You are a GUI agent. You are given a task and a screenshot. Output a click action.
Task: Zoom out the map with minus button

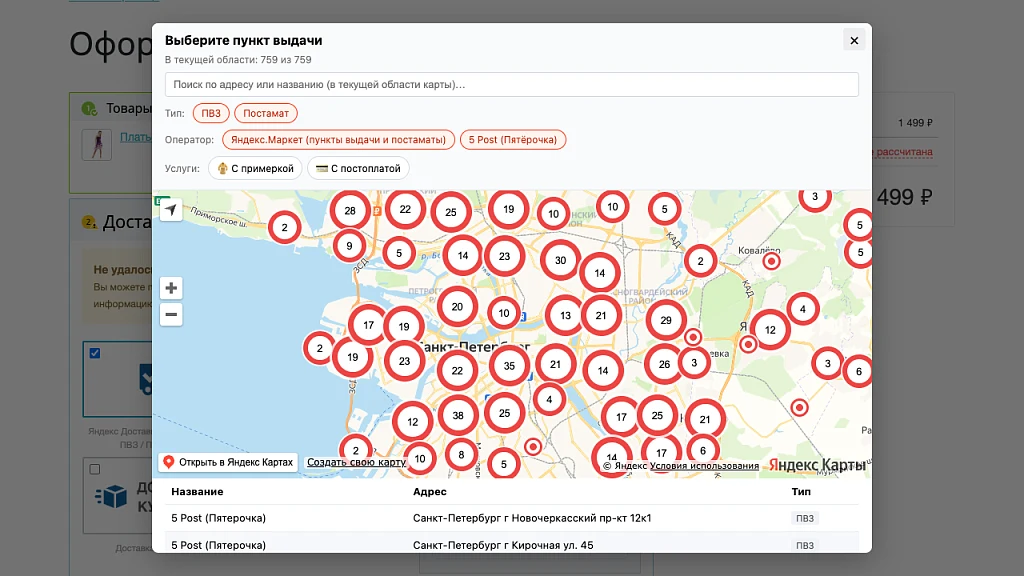point(171,315)
